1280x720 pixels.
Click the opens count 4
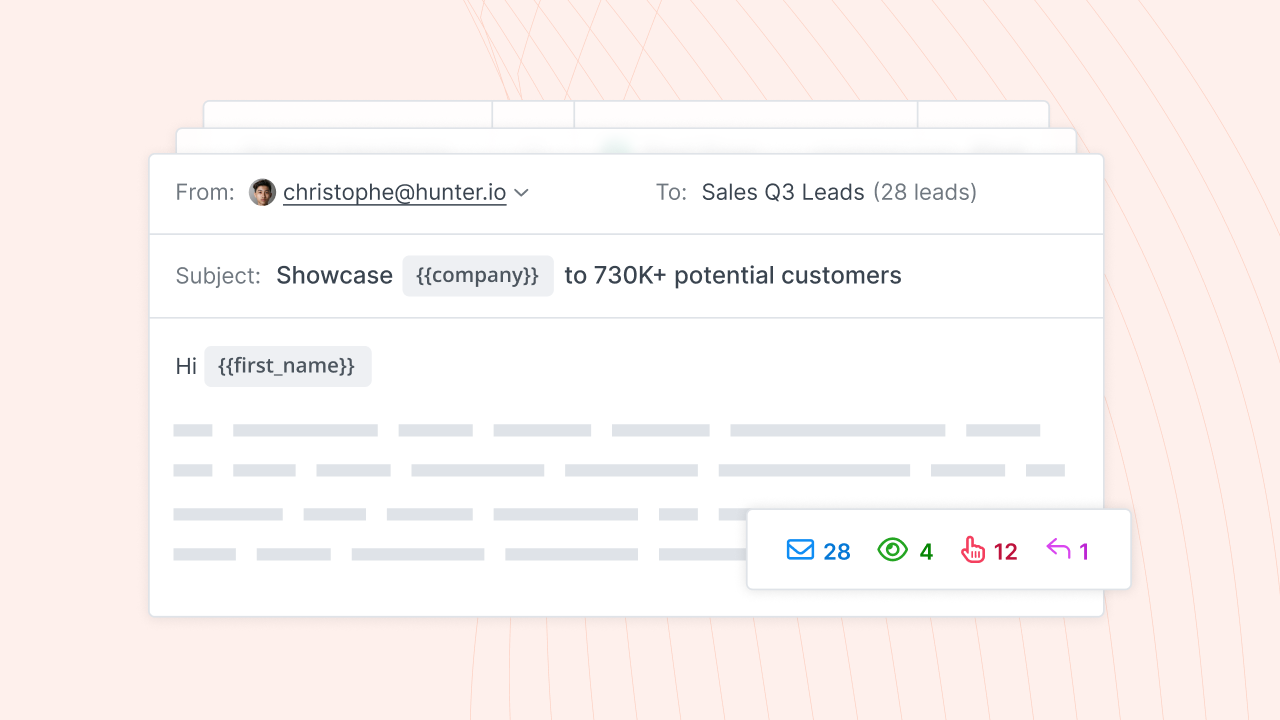[926, 552]
